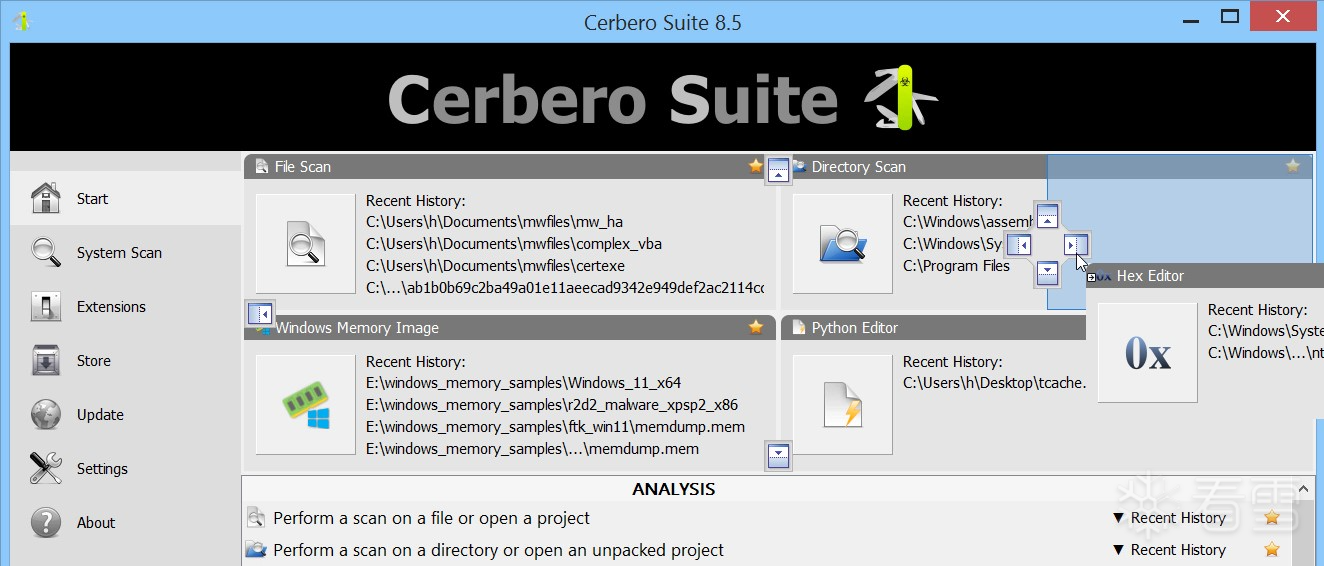This screenshot has height=566, width=1324.
Task: Click the Windows Memory Image panel title
Action: tap(357, 328)
